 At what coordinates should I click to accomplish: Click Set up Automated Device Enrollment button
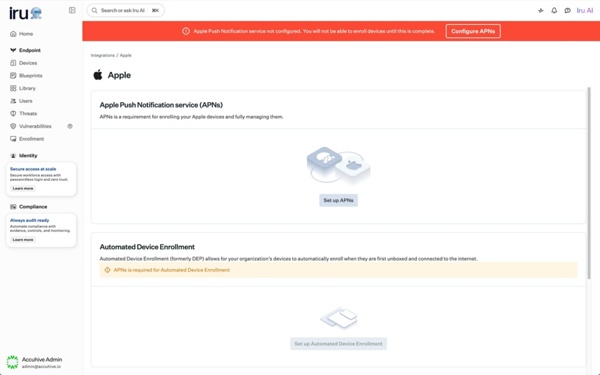pos(338,344)
